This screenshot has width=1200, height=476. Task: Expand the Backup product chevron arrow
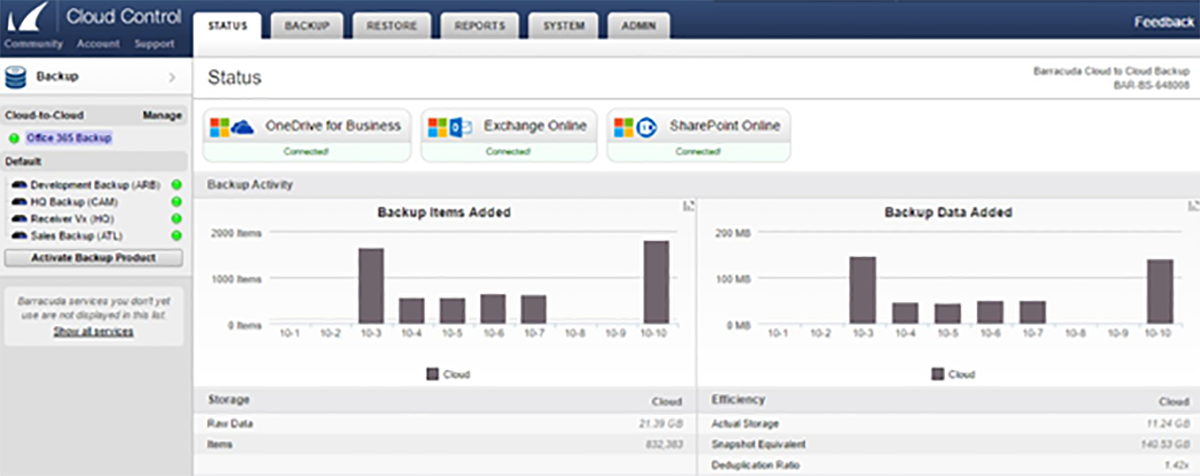172,77
